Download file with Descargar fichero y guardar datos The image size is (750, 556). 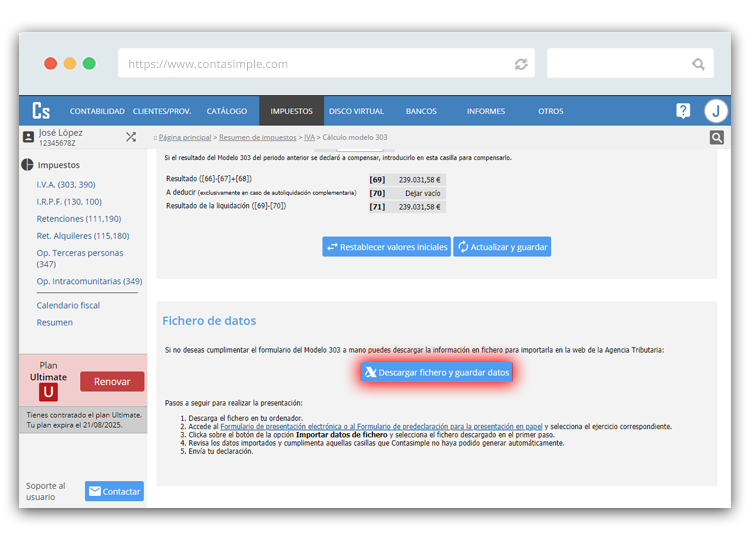[x=437, y=372]
